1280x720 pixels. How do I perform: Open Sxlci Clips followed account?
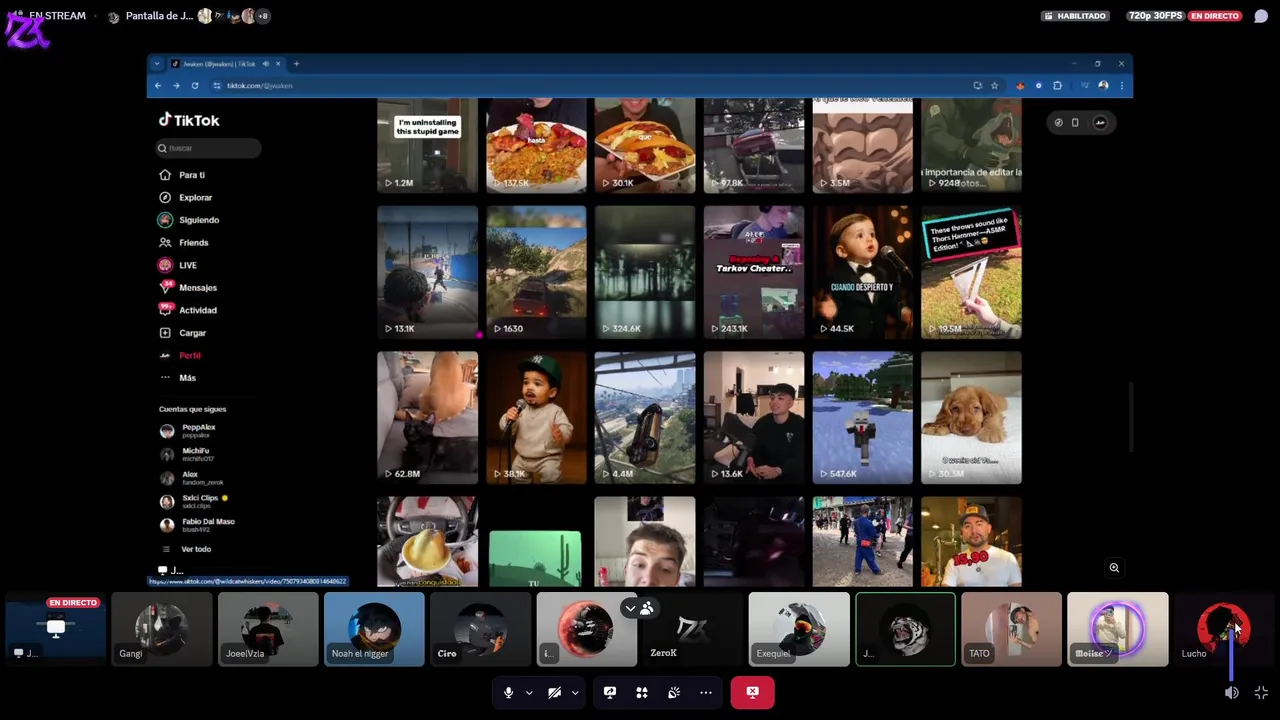[194, 501]
